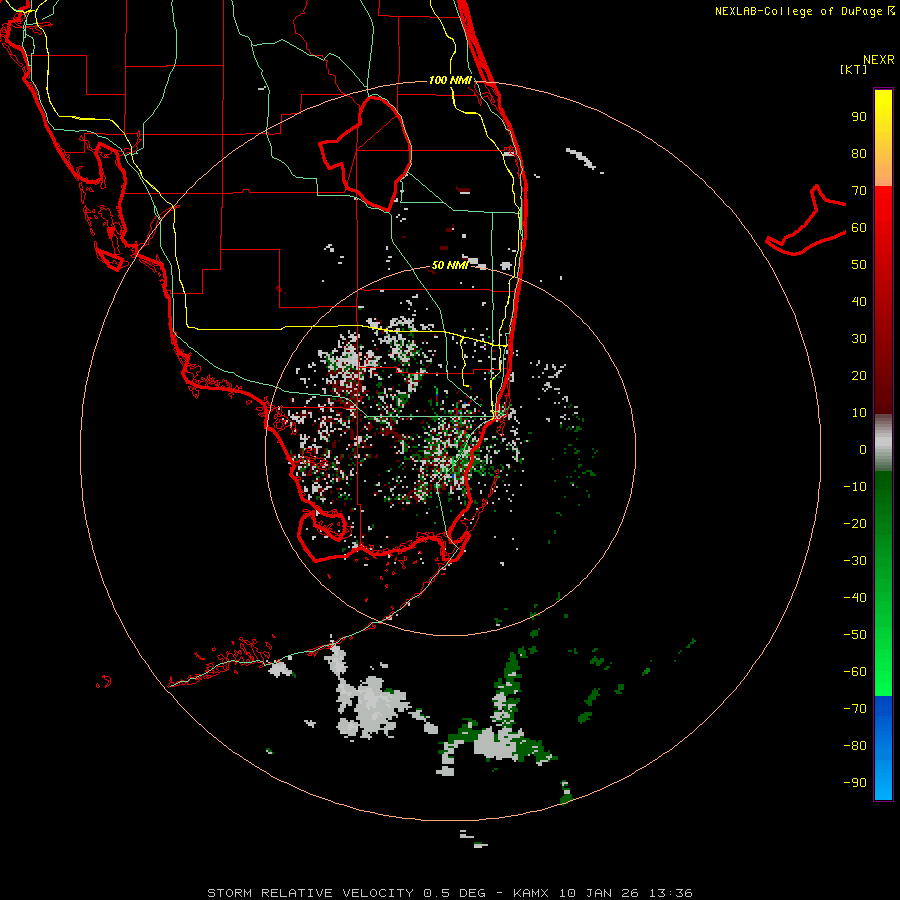
Task: Click the 10 value on the velocity scale
Action: point(859,413)
